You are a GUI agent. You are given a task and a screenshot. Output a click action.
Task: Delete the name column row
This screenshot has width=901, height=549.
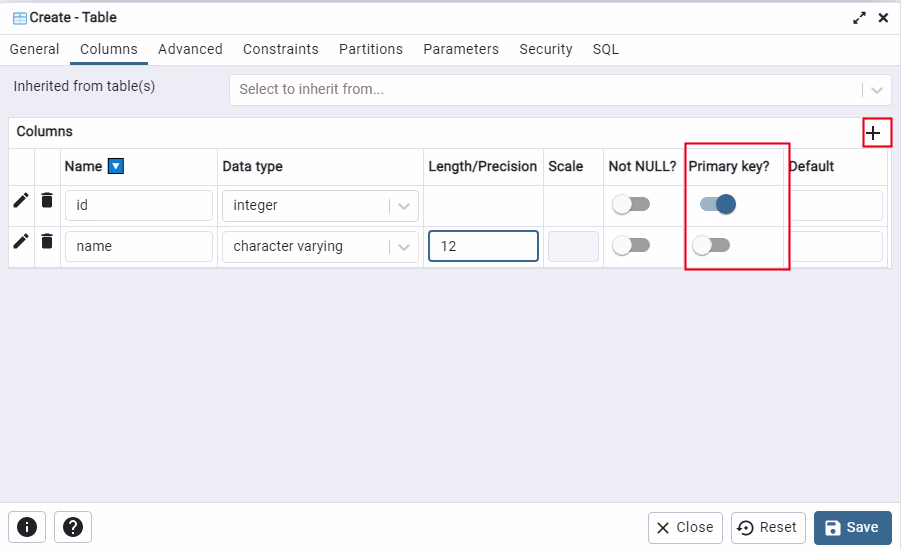click(x=47, y=241)
